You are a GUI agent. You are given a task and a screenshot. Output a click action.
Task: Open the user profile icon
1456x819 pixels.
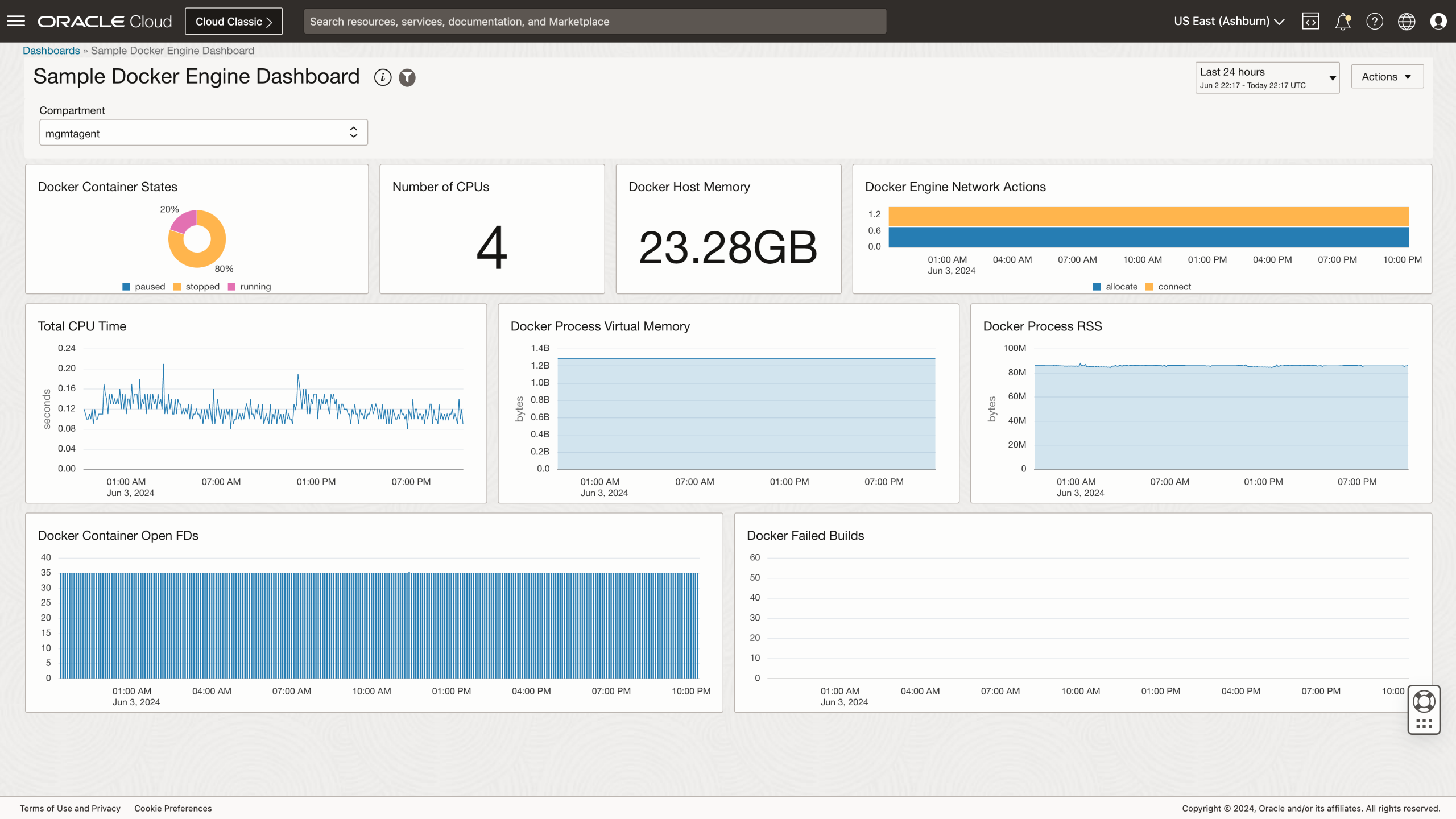1439,21
